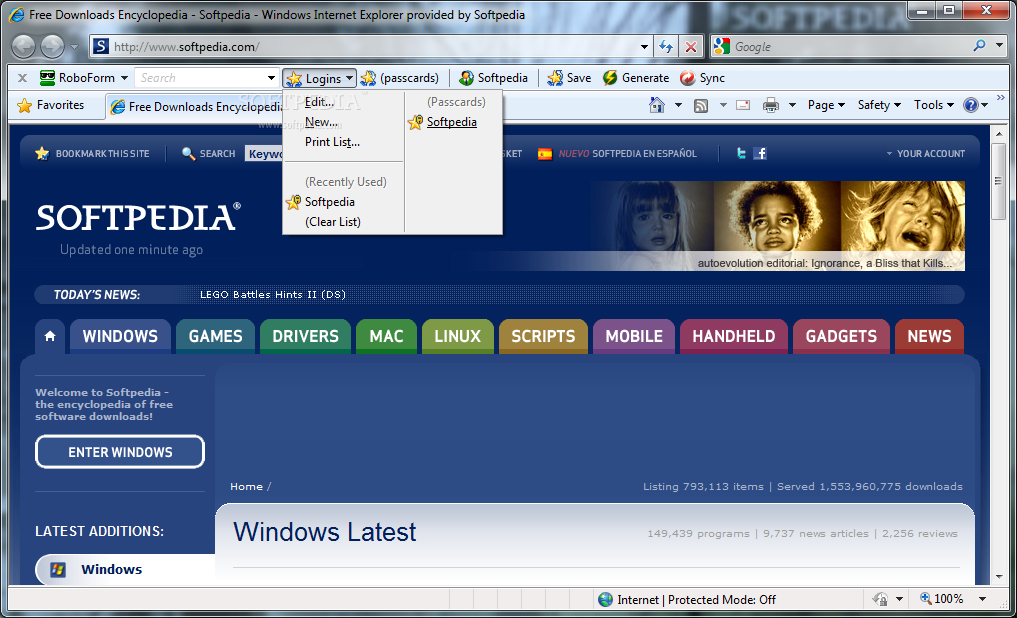The width and height of the screenshot is (1017, 618).
Task: Click the blue Help question mark icon
Action: pyautogui.click(x=971, y=105)
